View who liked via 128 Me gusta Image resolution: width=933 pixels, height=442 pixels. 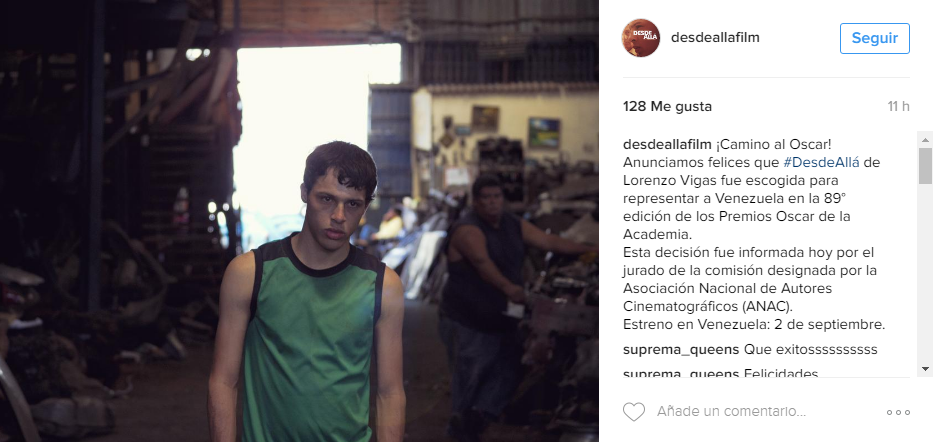coord(667,106)
